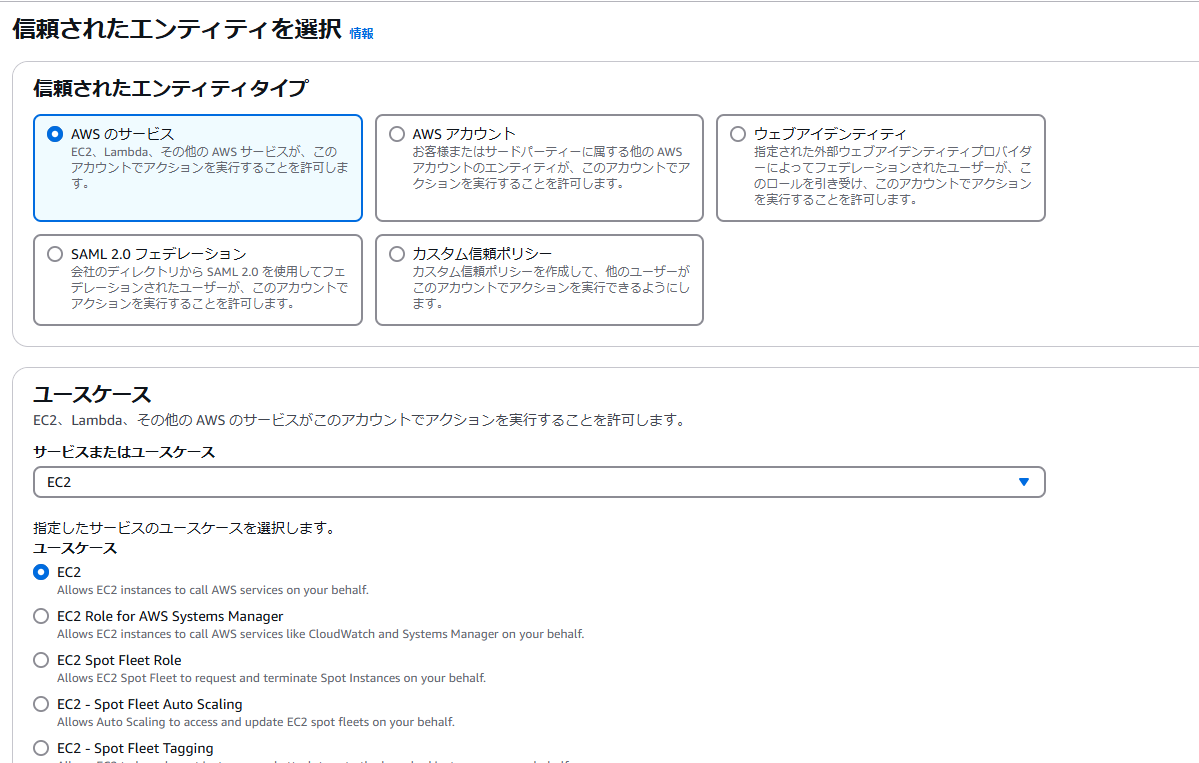The height and width of the screenshot is (763, 1199).
Task: Click the 信頼されたエンティティを選択 page title
Action: [x=177, y=29]
